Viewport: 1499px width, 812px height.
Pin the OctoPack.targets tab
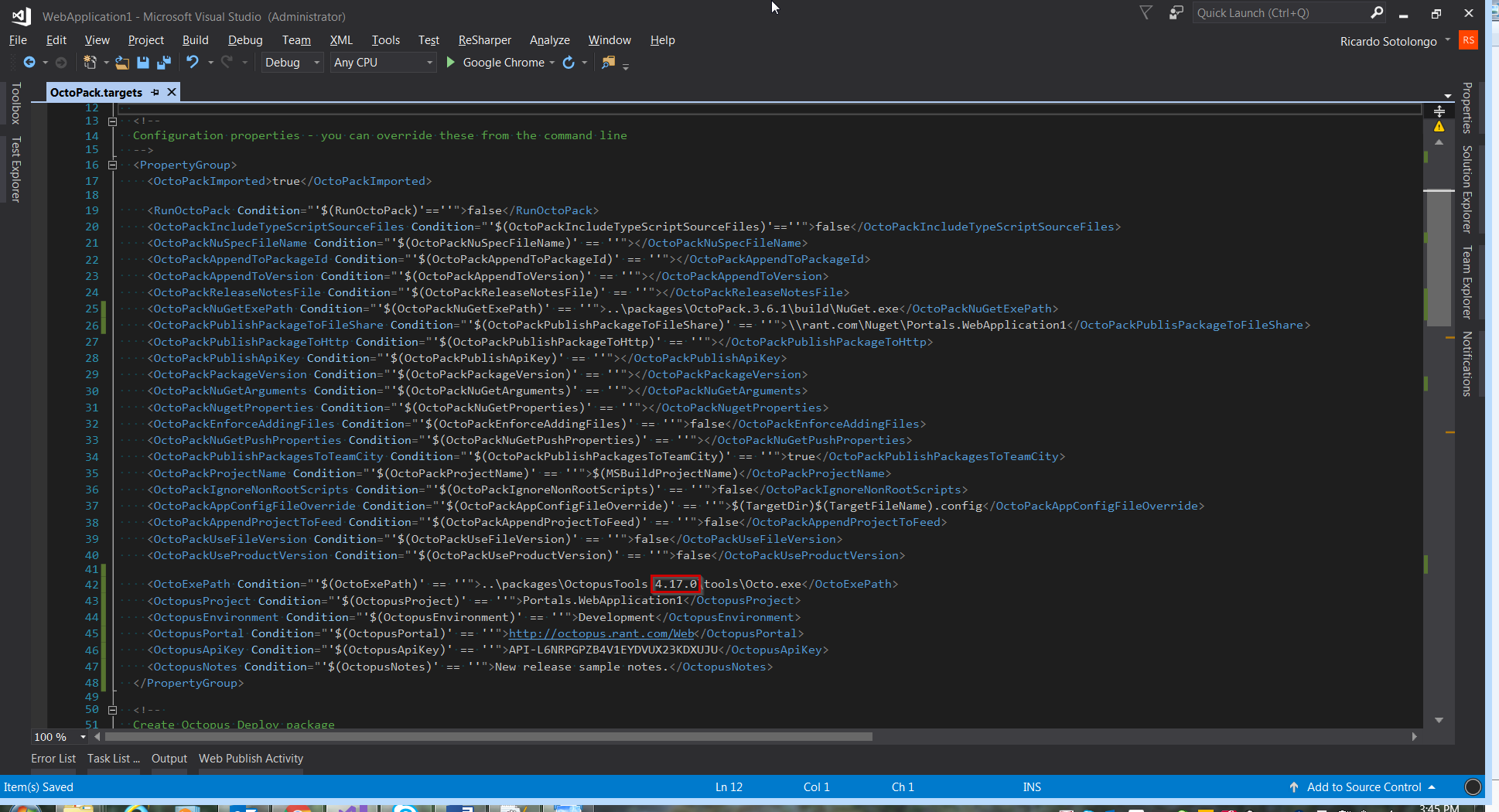155,93
